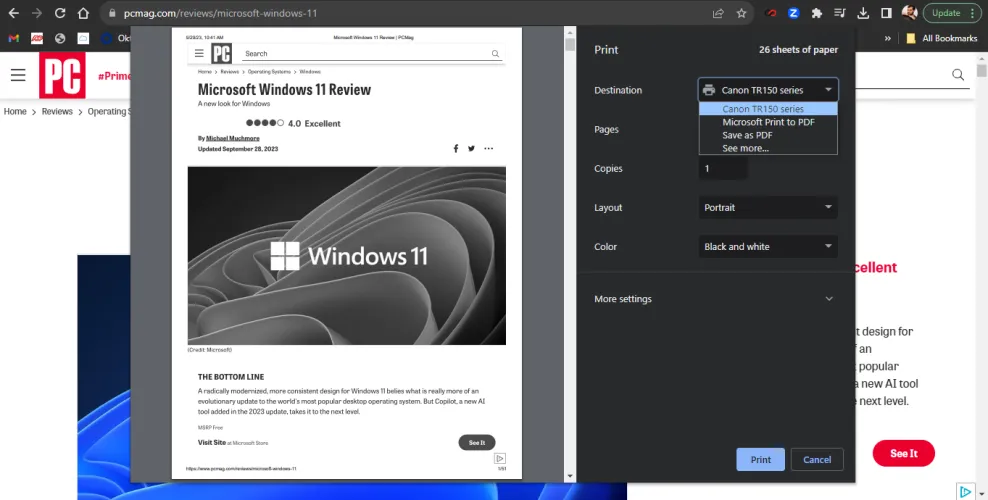Open the Layout Portrait dropdown
This screenshot has width=988, height=500.
pos(767,208)
